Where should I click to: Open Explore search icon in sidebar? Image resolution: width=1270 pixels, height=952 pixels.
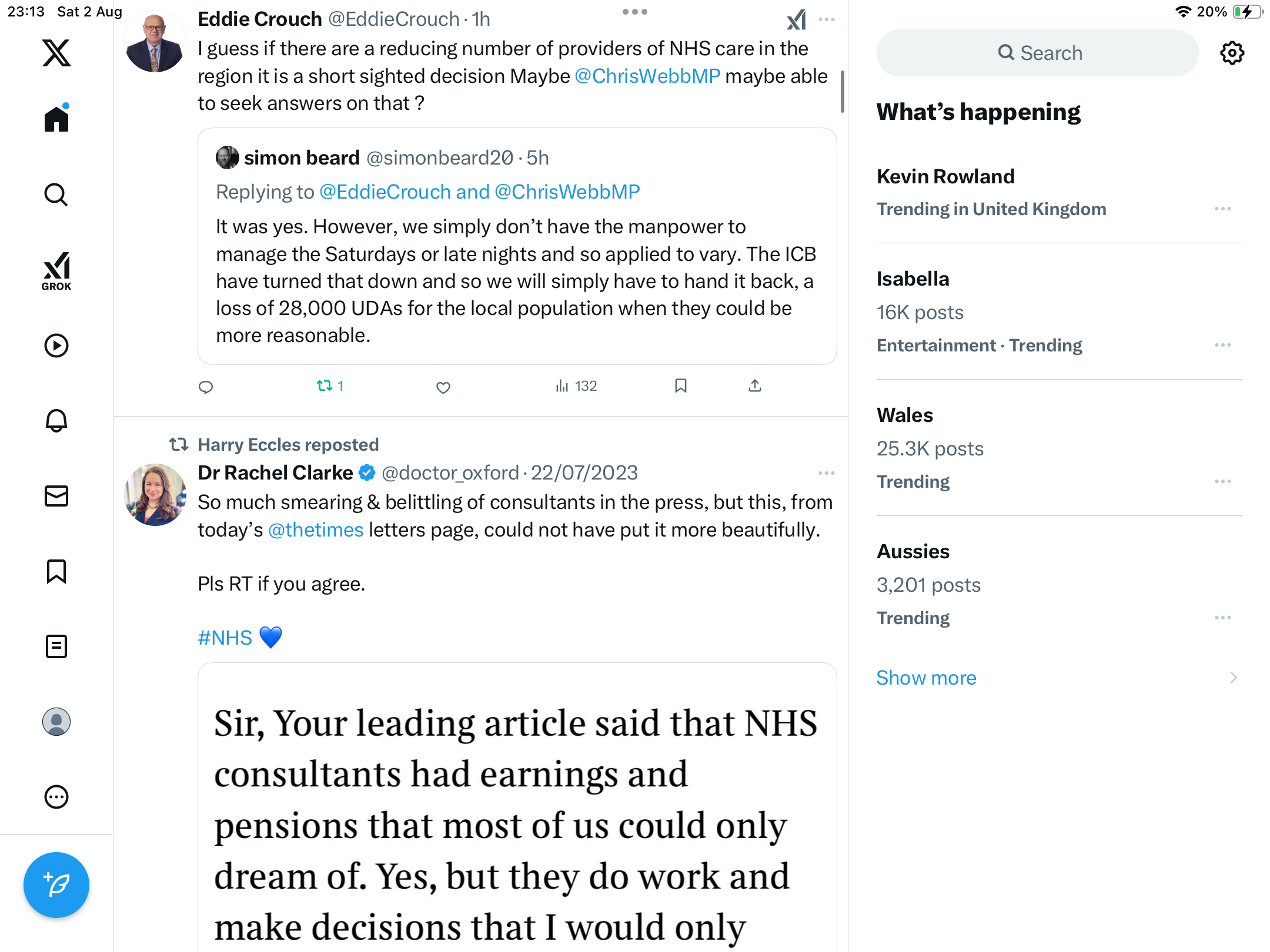tap(56, 195)
